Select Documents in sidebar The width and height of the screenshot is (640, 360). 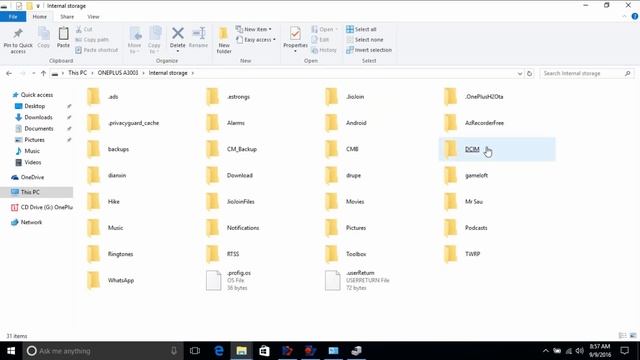(x=39, y=129)
